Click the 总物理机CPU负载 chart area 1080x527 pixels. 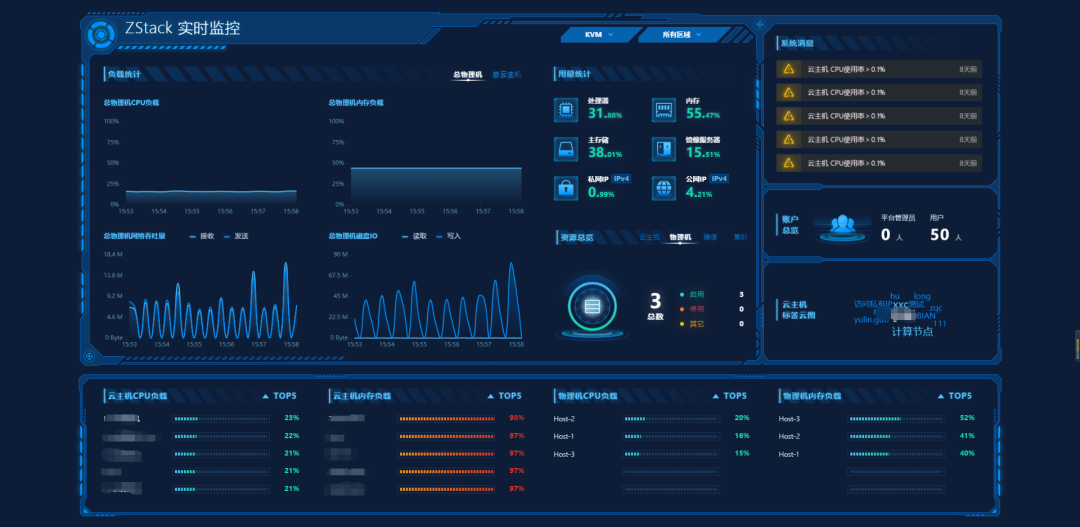(x=211, y=163)
